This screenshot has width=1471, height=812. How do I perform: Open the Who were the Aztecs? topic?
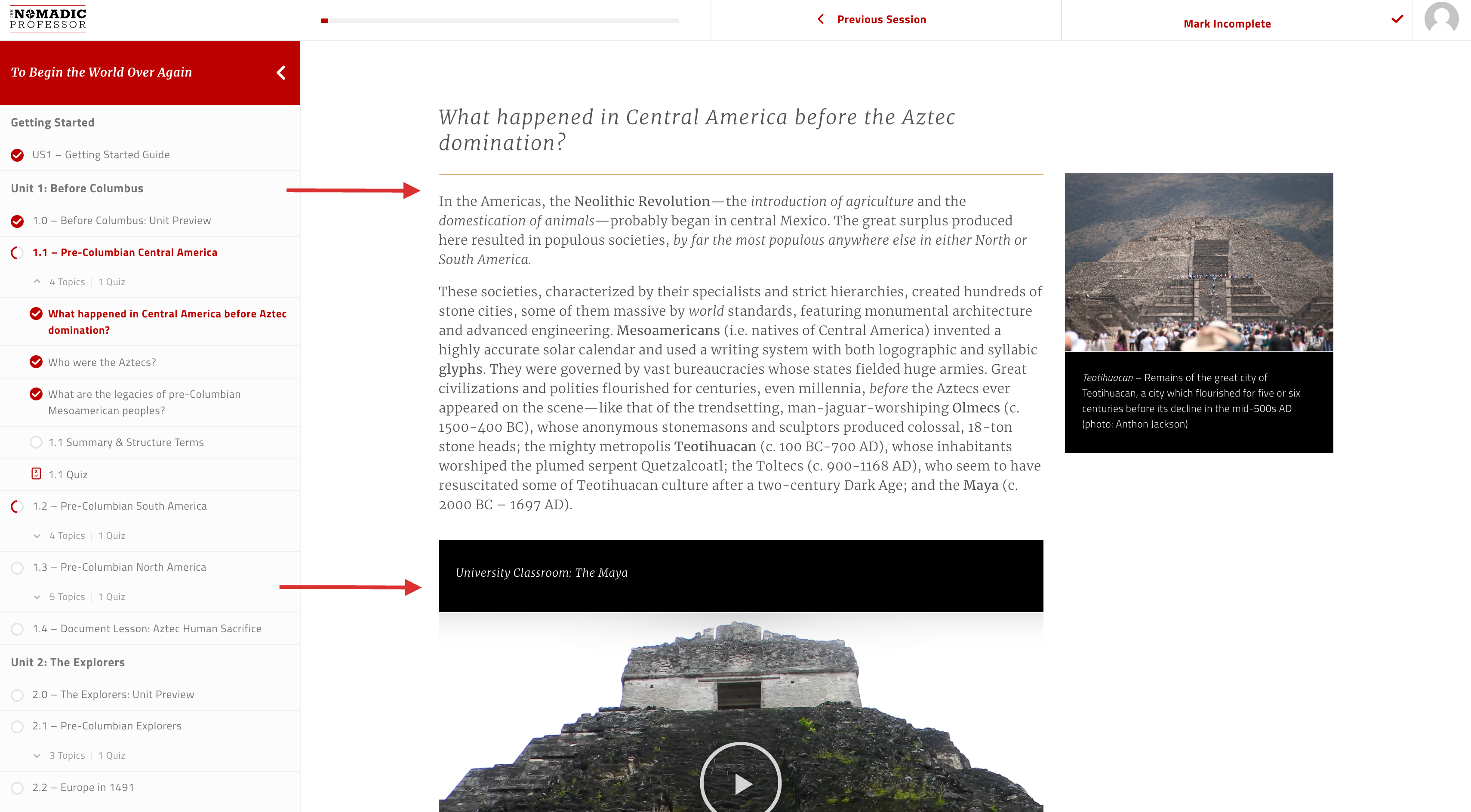(102, 362)
